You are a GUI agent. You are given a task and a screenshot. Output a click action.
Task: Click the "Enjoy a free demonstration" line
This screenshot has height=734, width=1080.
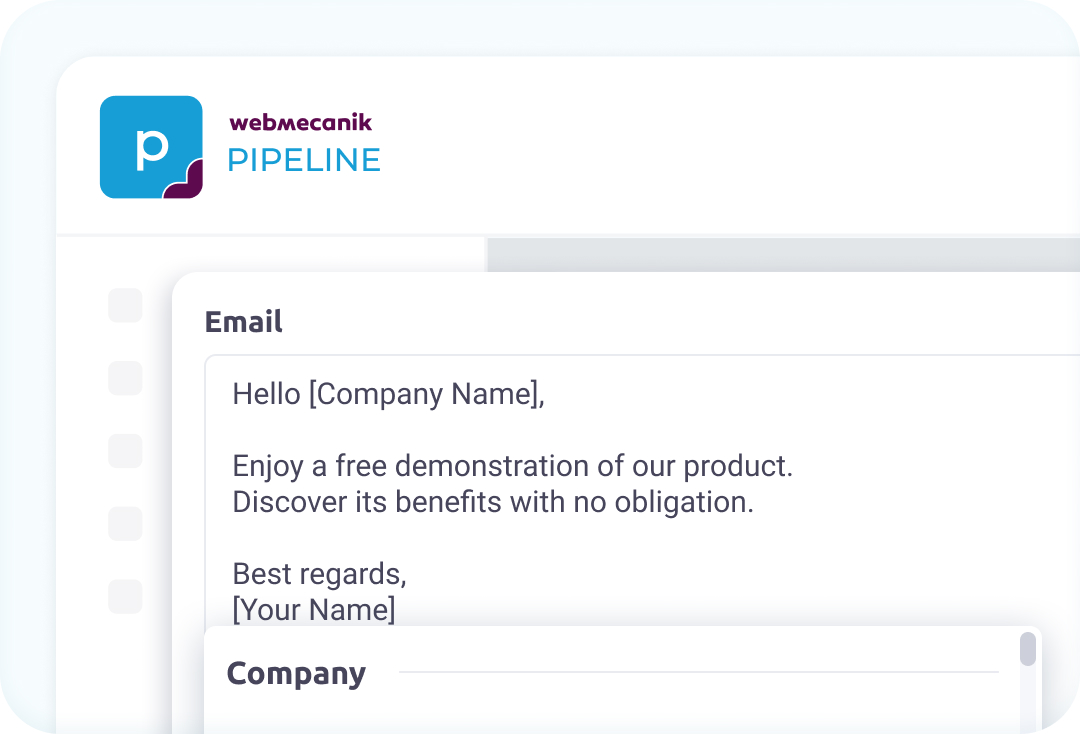coord(512,466)
